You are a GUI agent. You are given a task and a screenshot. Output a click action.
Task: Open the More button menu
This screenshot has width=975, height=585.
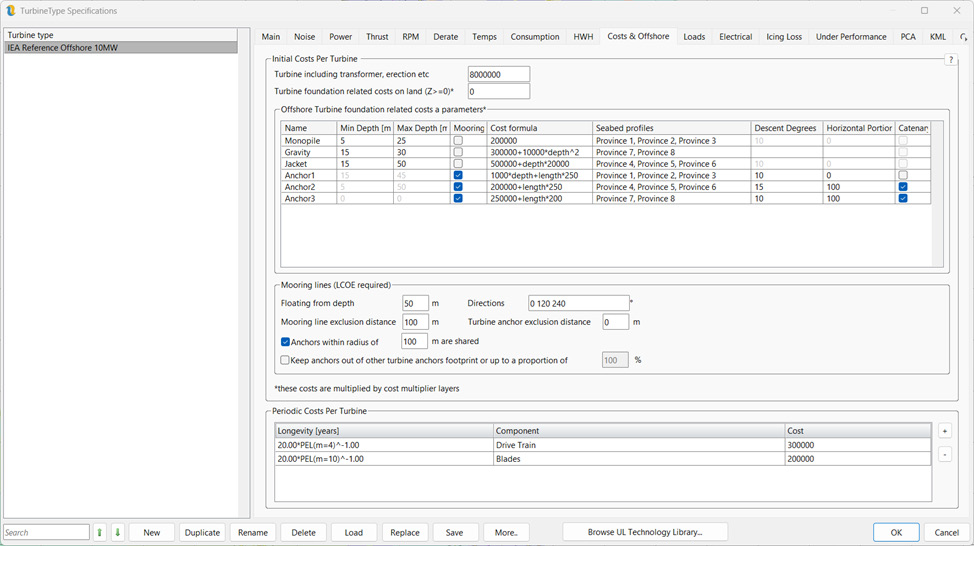506,531
